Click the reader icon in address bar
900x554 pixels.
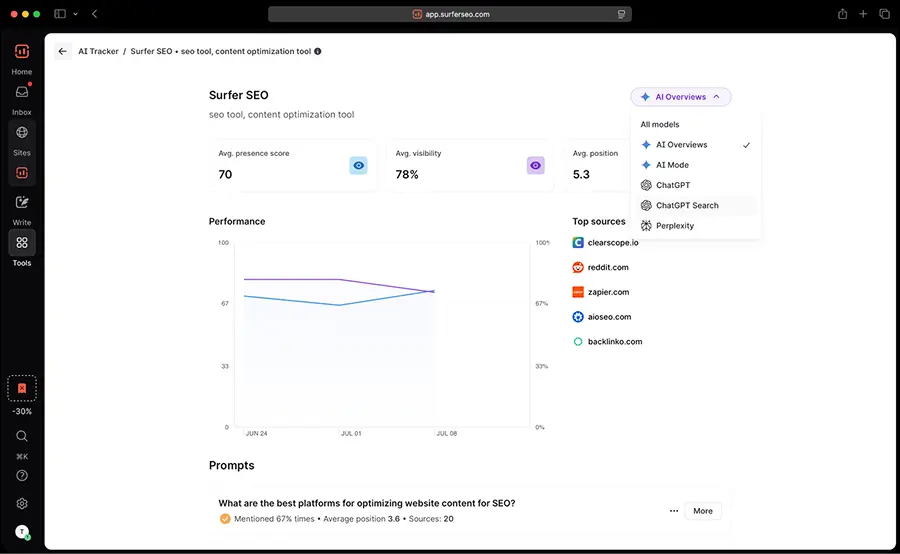(x=621, y=14)
